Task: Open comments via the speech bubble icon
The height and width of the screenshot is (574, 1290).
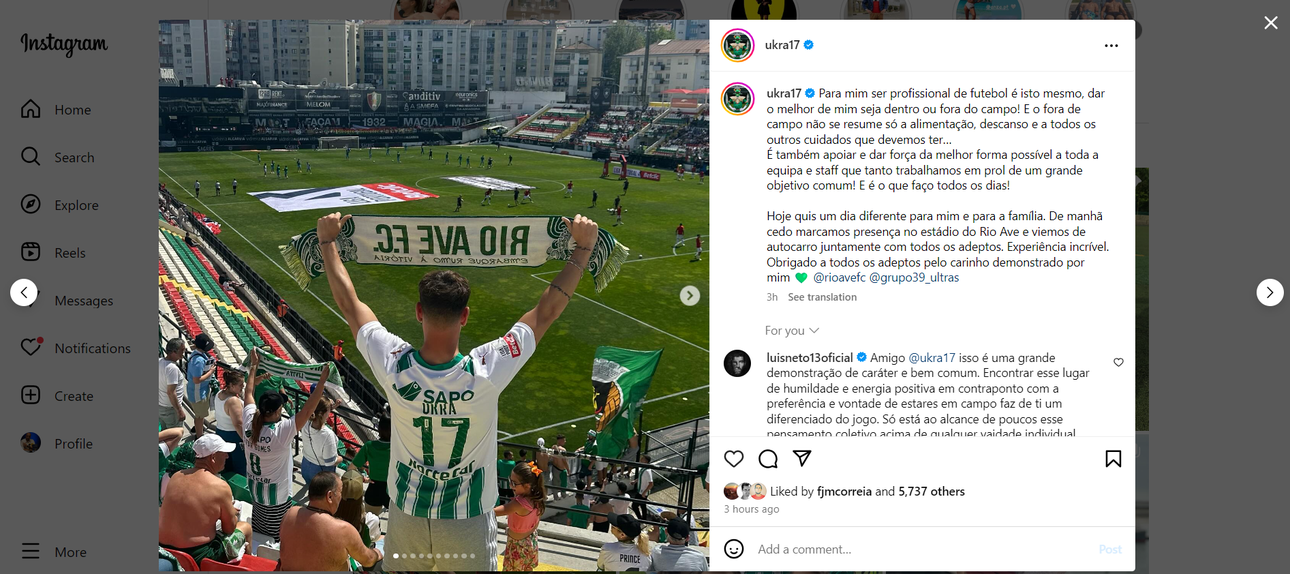Action: pyautogui.click(x=768, y=459)
